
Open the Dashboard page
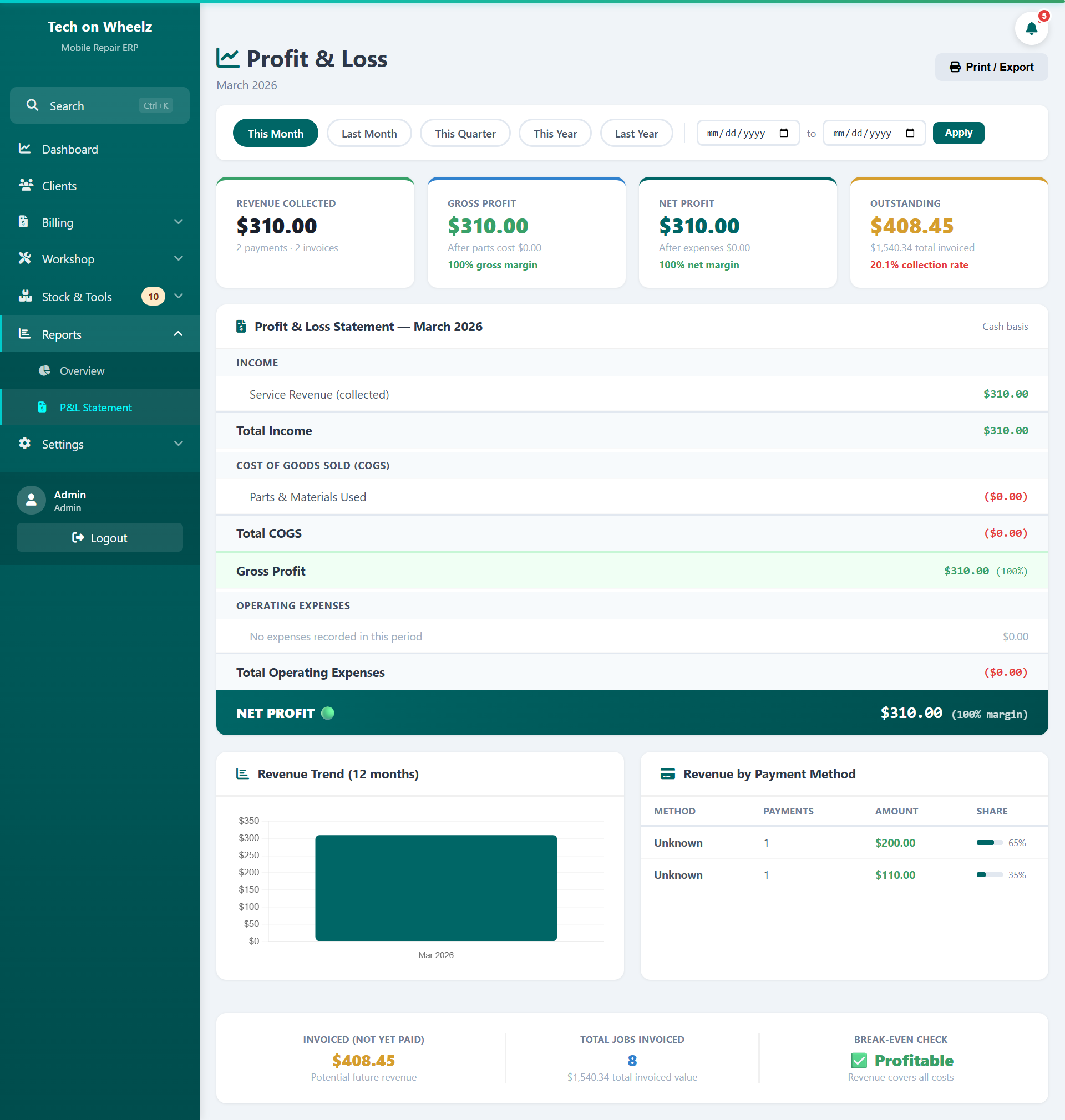pos(100,149)
